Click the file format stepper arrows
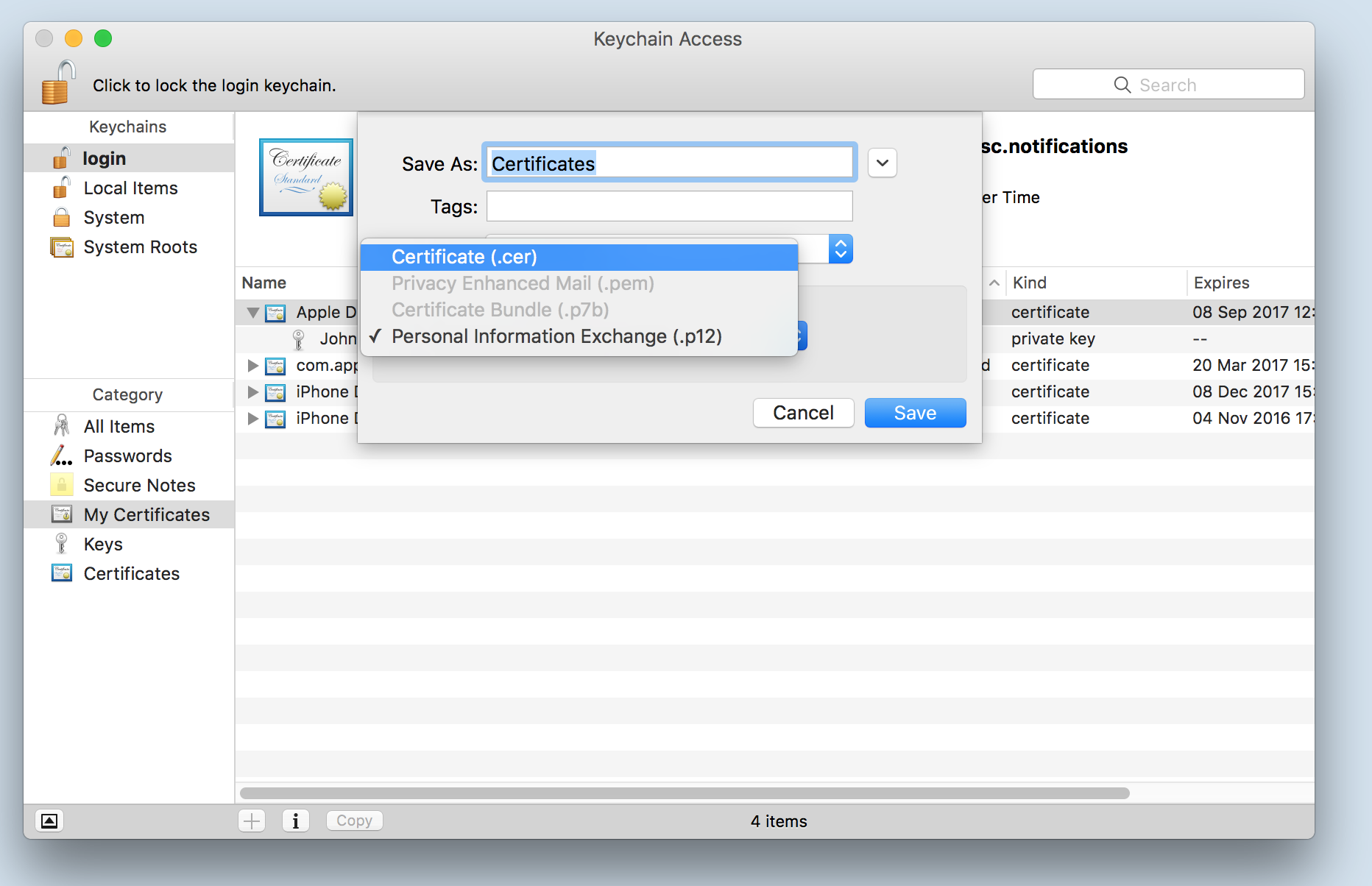 (x=840, y=249)
